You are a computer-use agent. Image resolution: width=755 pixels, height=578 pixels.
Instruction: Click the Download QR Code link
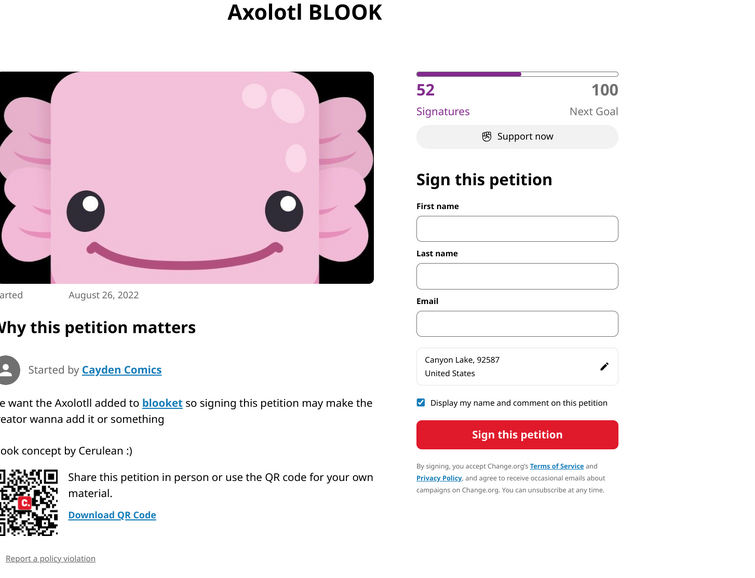pyautogui.click(x=112, y=515)
